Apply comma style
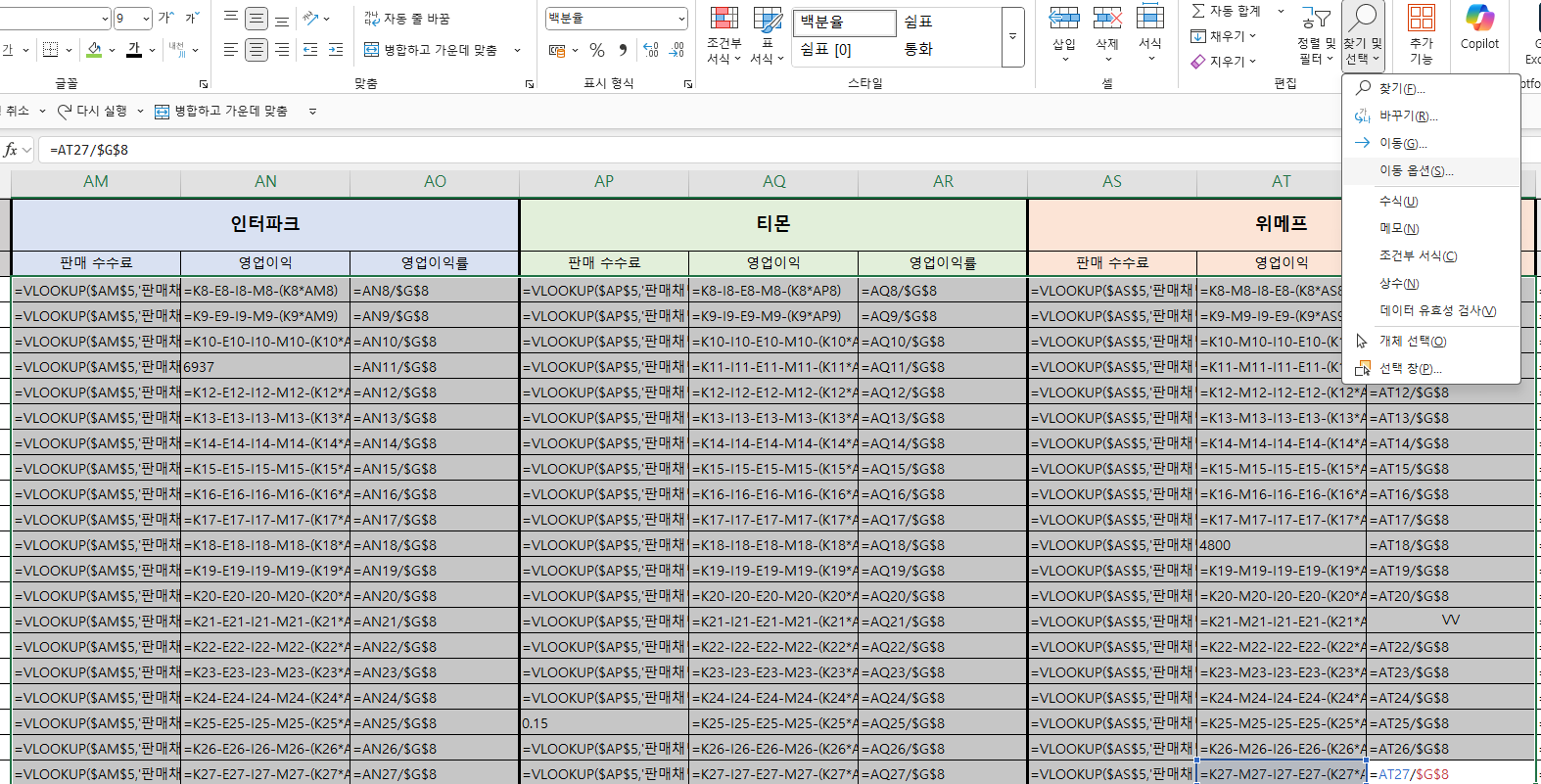This screenshot has height=784, width=1541. [x=623, y=50]
